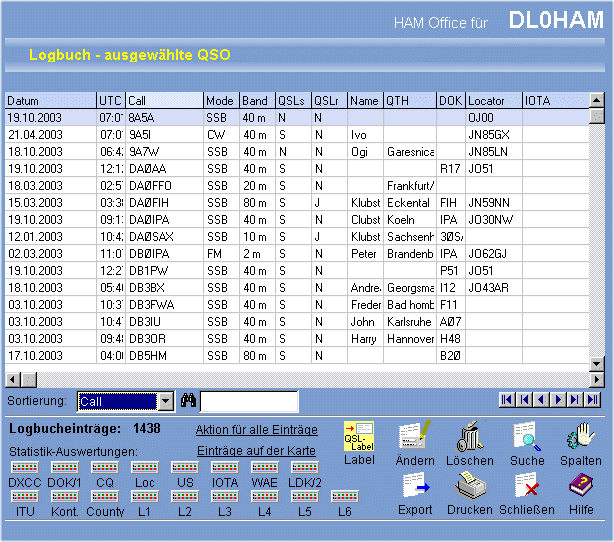Open the Sortierung dropdown
Screen dimensions: 614x542
point(166,401)
